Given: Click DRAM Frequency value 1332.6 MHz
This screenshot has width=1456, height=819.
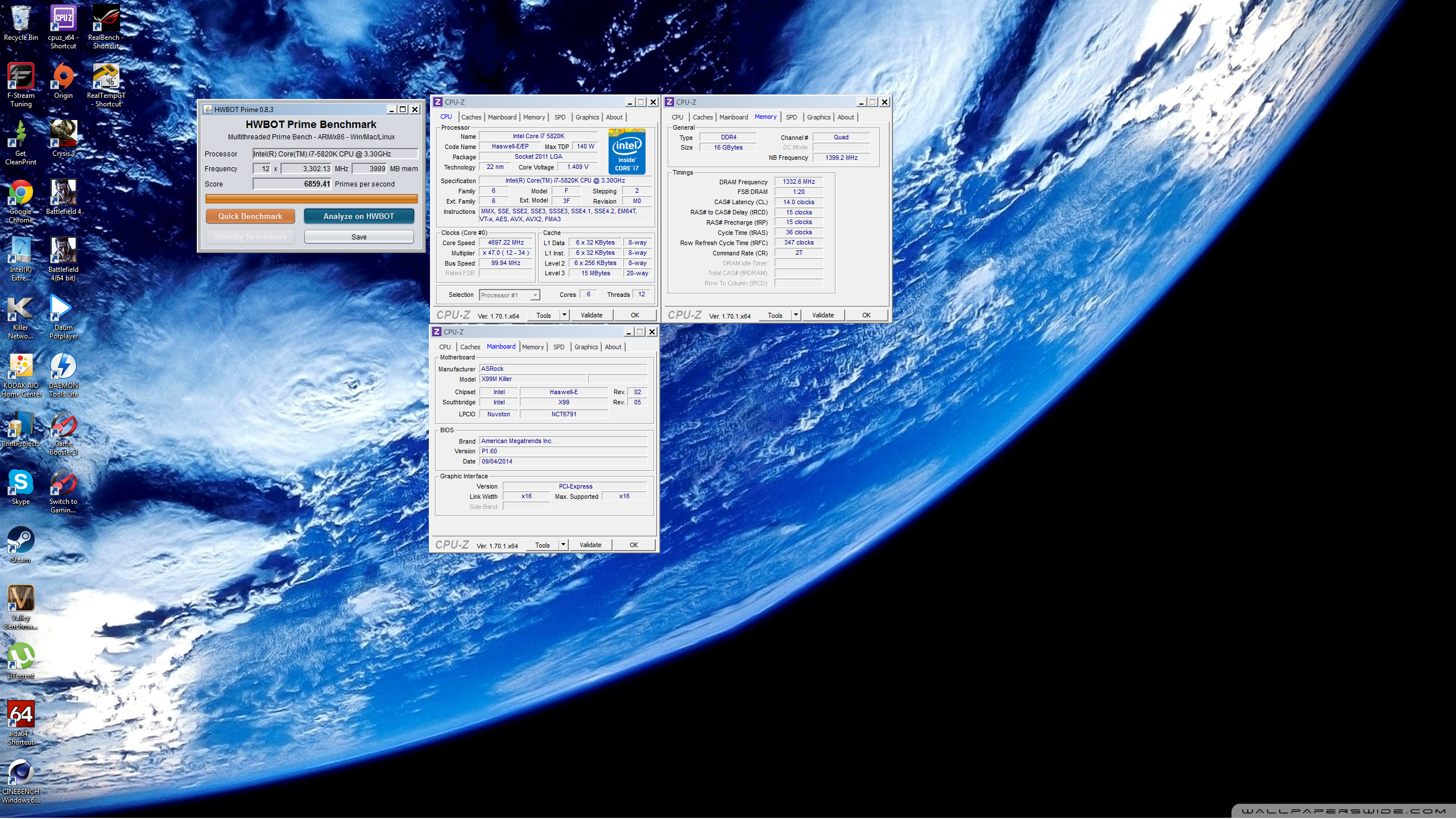Looking at the screenshot, I should point(799,182).
